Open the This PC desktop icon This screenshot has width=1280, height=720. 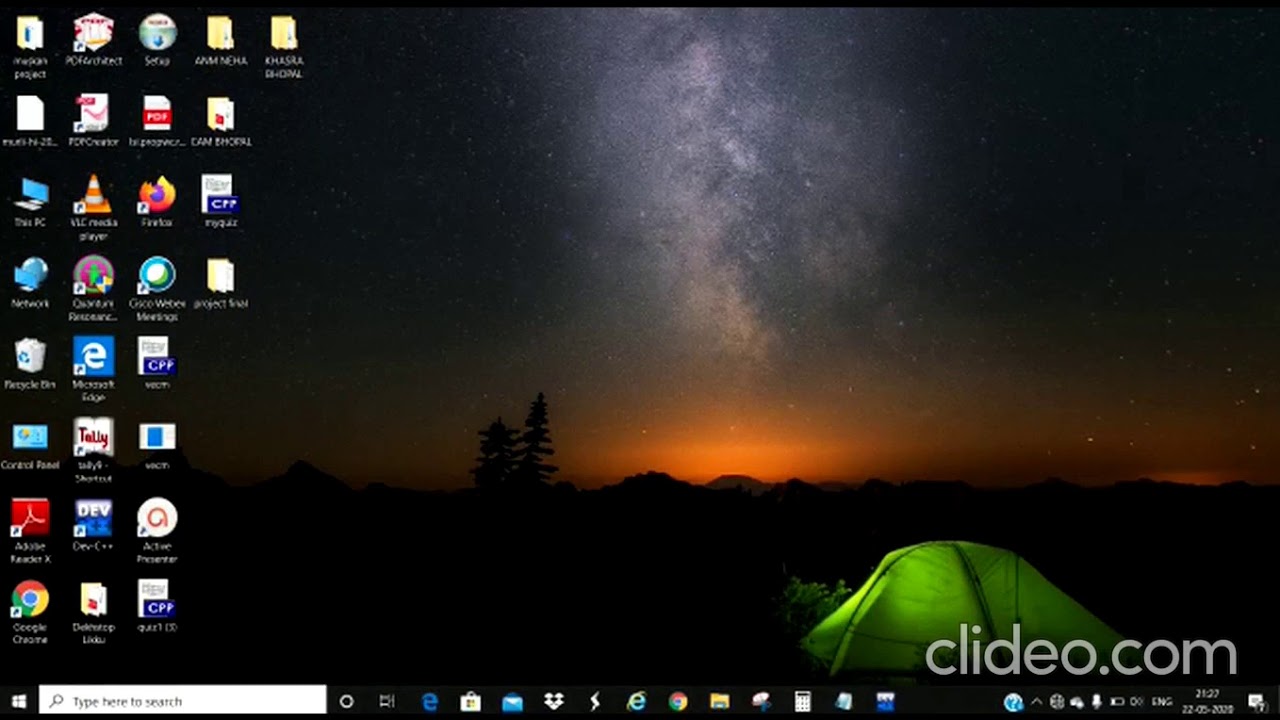(30, 201)
